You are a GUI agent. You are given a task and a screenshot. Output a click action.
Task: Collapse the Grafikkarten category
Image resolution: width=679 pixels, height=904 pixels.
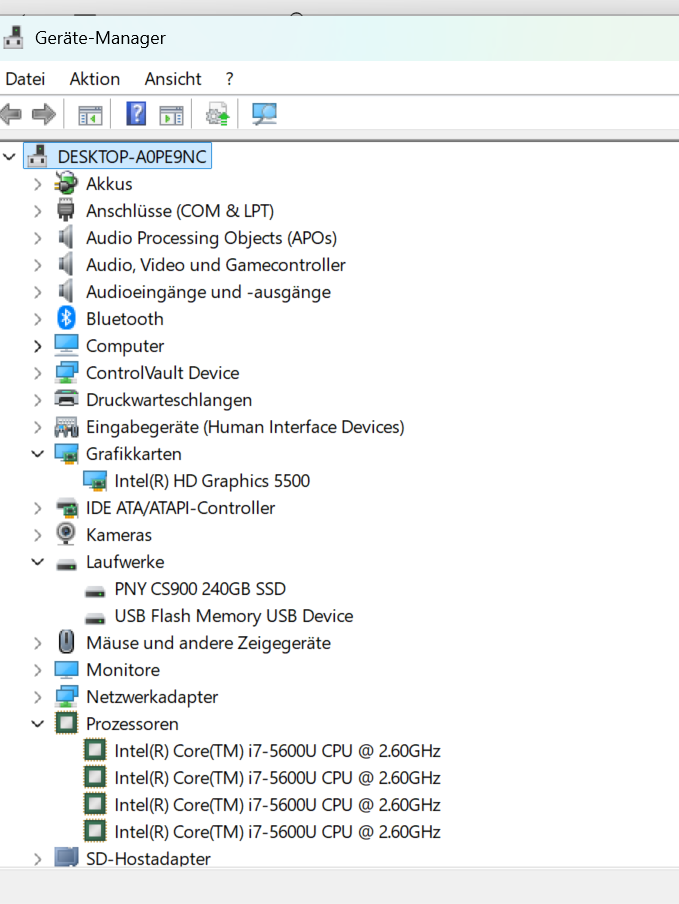coord(37,454)
